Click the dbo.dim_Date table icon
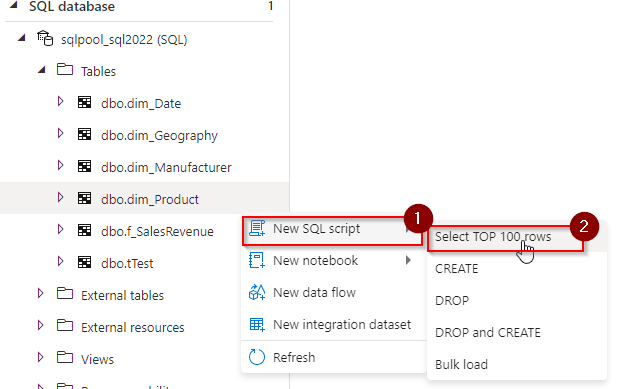 84,102
